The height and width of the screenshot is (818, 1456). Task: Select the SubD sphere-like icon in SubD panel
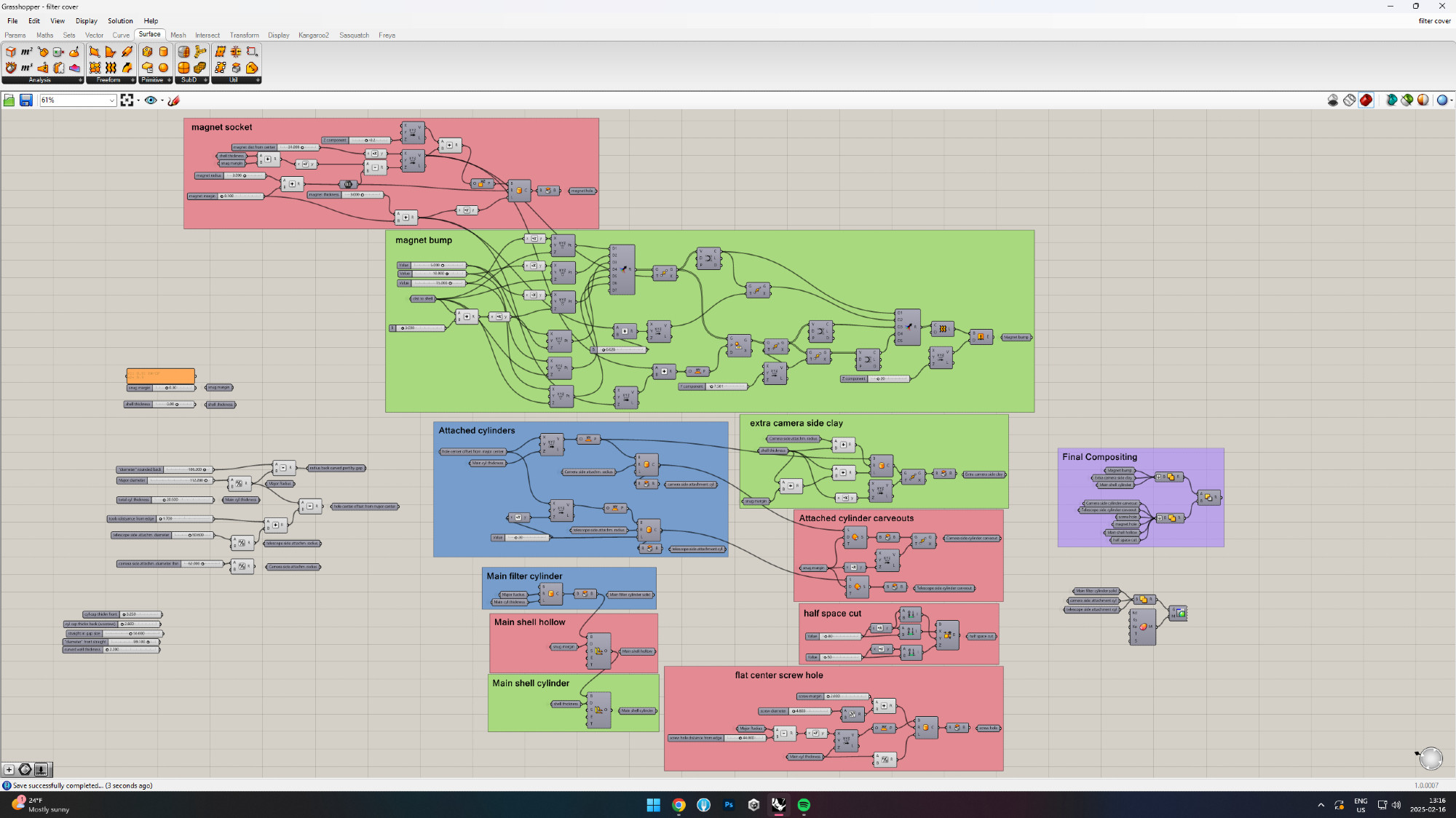click(183, 68)
